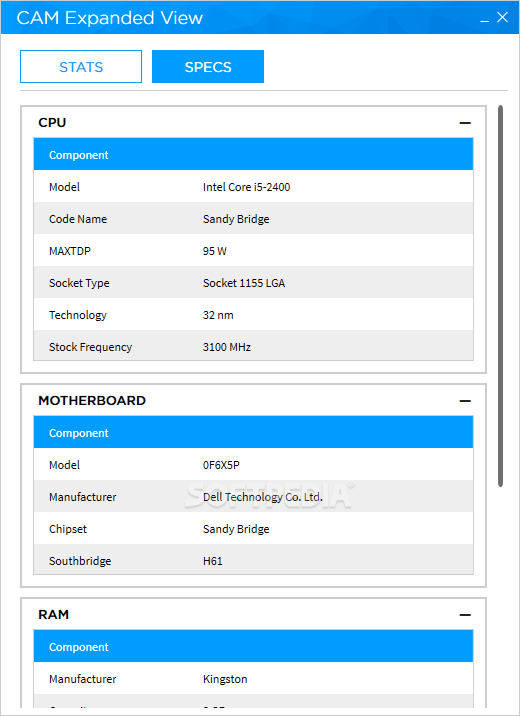Close the CAM Expanded View window
This screenshot has width=520, height=716.
[503, 17]
